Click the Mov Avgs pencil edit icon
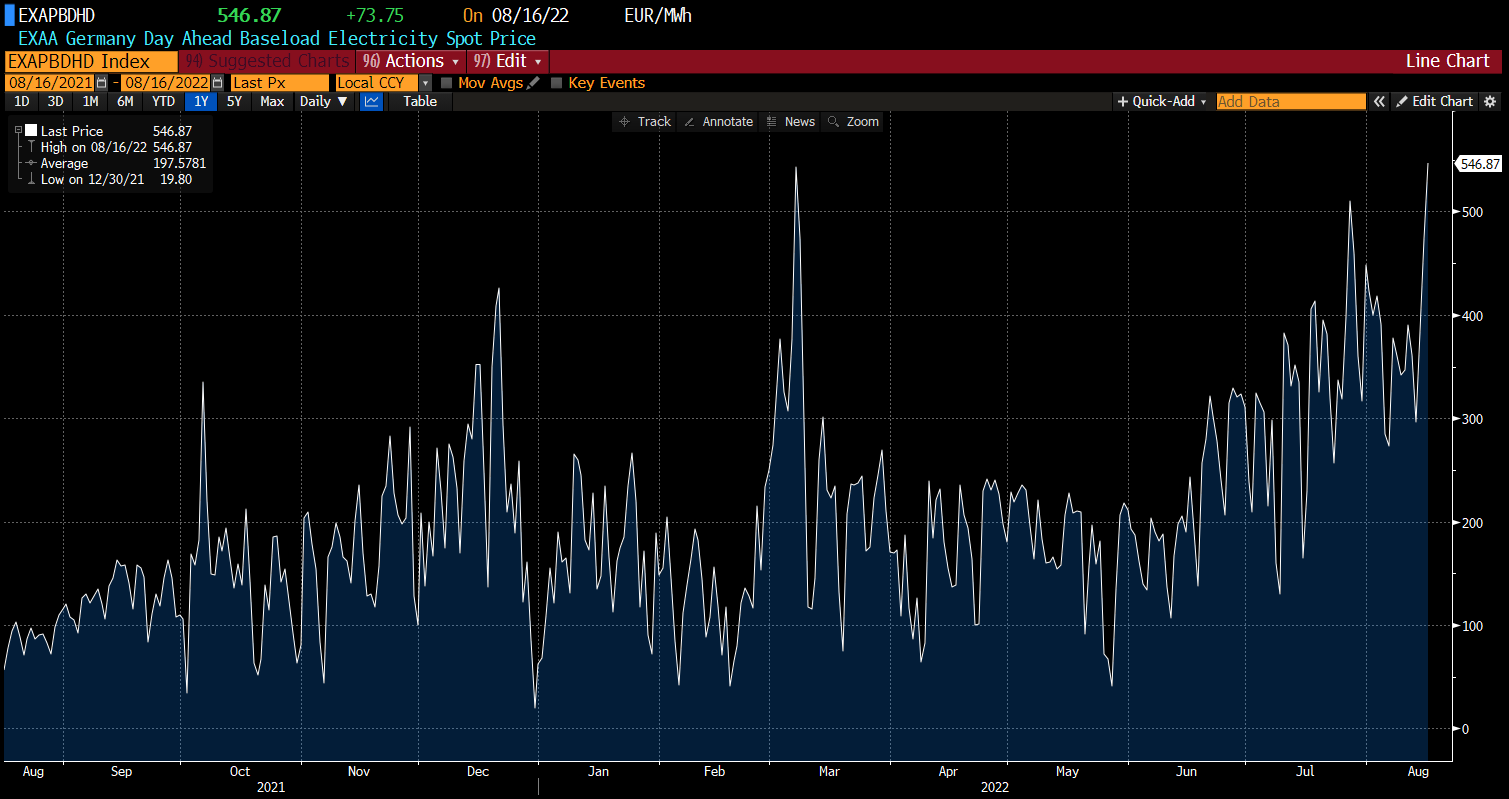Image resolution: width=1509 pixels, height=799 pixels. tap(533, 83)
